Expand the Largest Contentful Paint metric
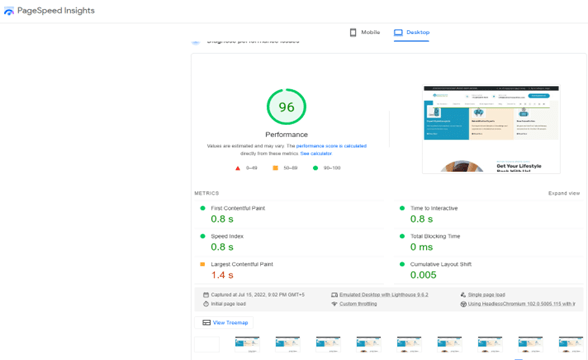This screenshot has height=360, width=588. tap(289, 270)
